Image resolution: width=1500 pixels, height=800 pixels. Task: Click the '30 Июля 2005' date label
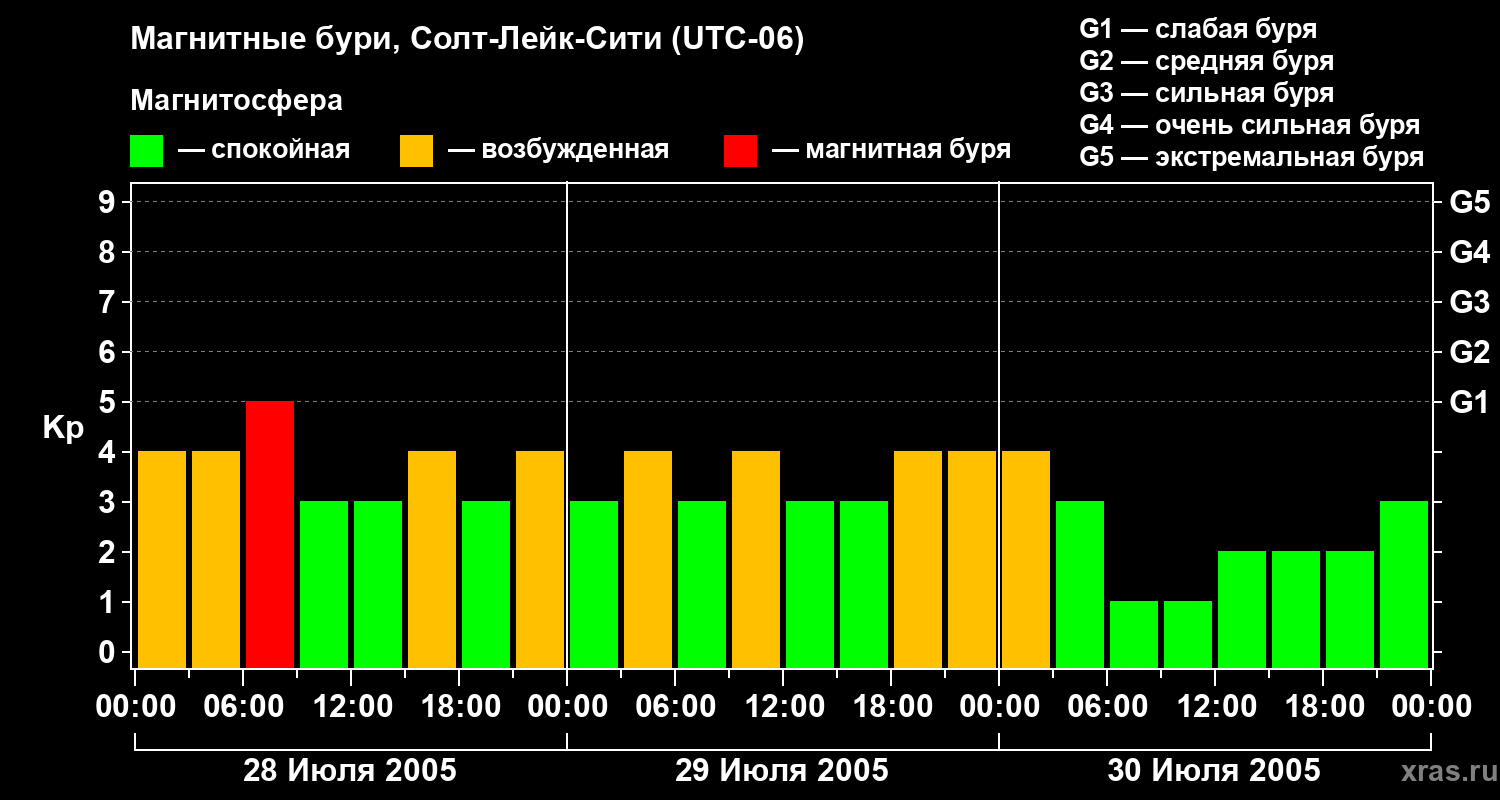pos(1214,771)
